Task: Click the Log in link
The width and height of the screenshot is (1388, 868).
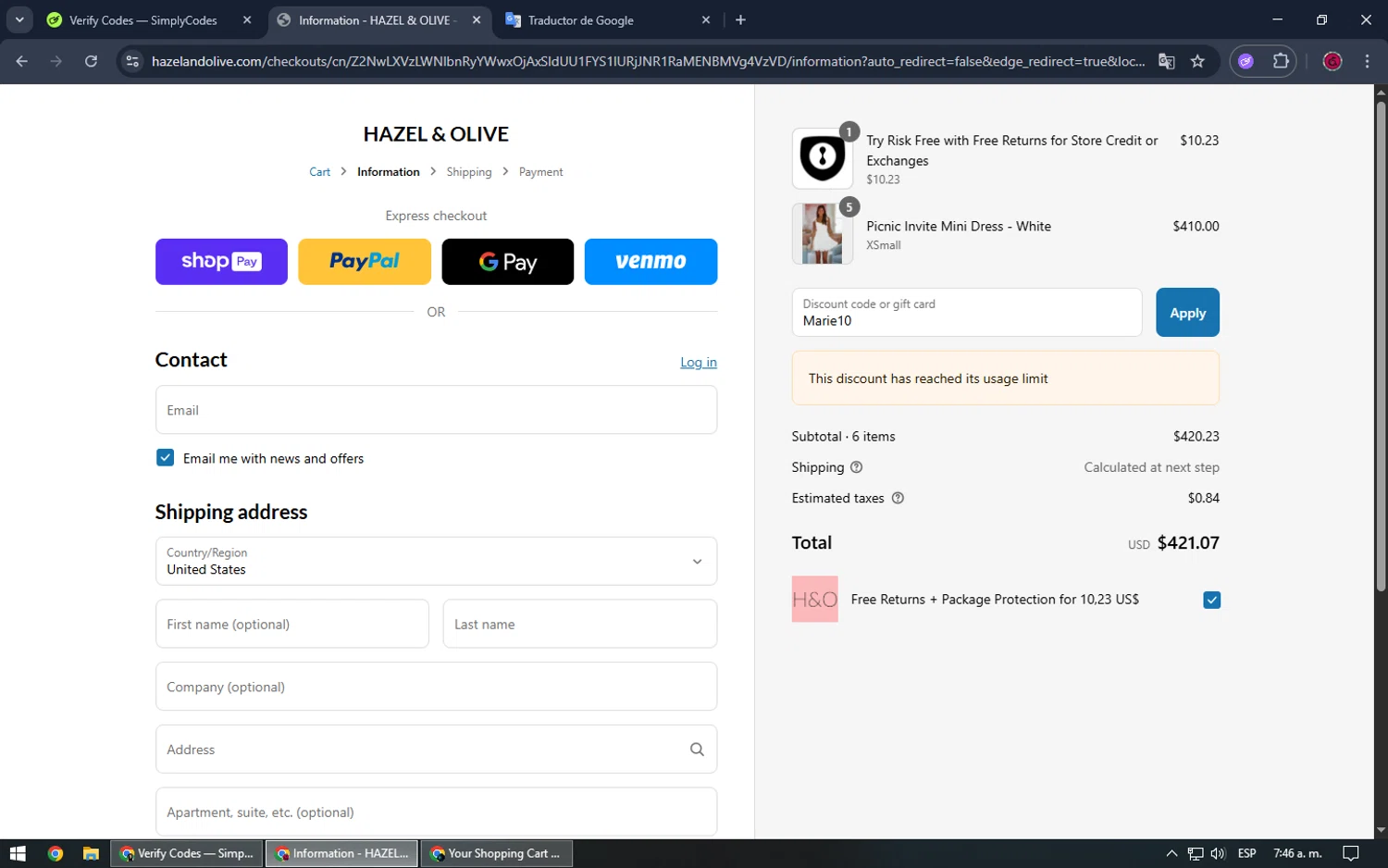Action: [699, 363]
